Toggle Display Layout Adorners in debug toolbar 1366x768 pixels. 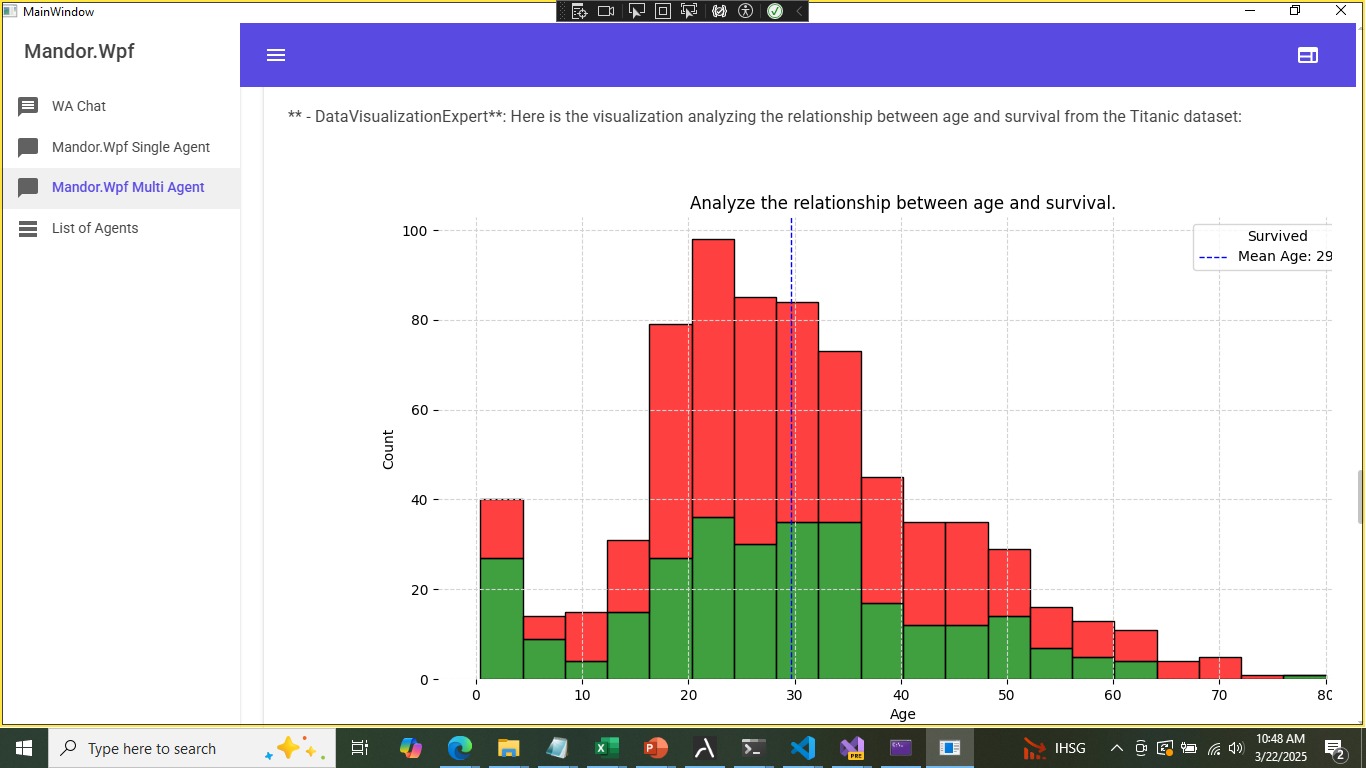coord(662,11)
